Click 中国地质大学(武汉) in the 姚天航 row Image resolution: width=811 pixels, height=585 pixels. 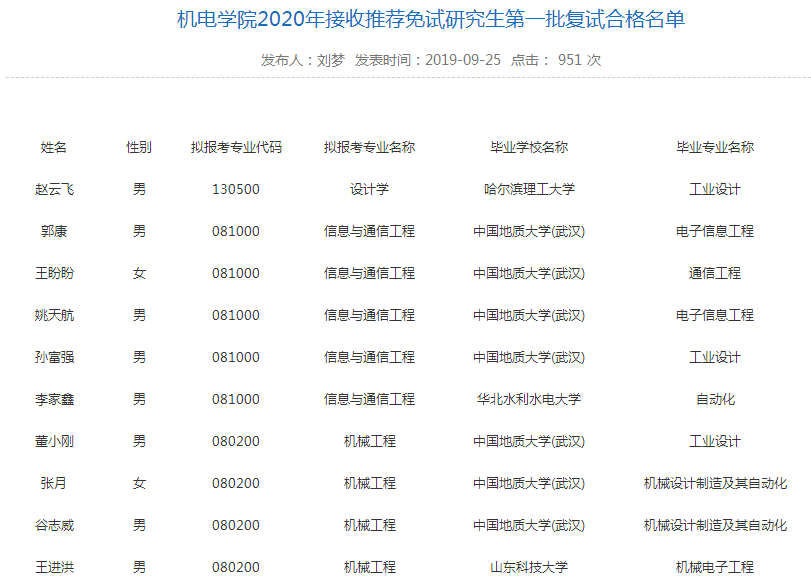[x=529, y=315]
